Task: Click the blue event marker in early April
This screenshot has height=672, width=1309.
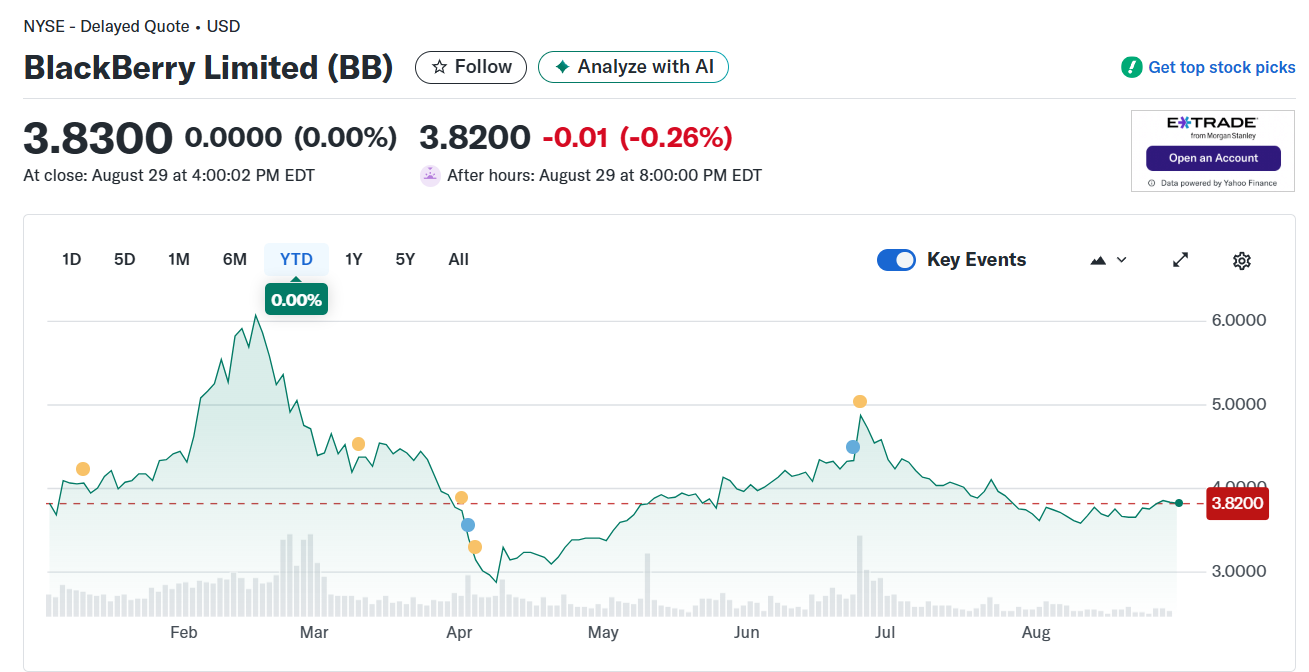Action: pos(468,525)
